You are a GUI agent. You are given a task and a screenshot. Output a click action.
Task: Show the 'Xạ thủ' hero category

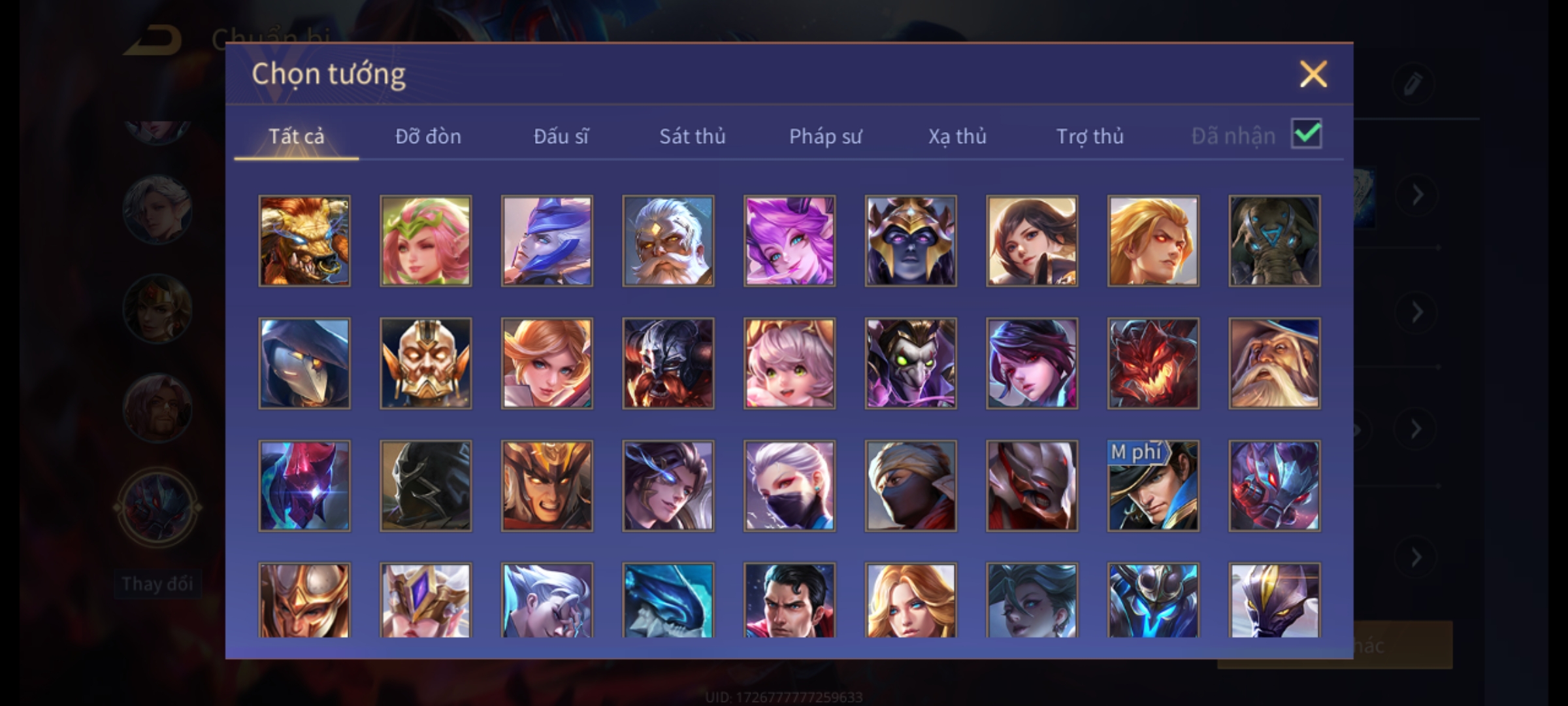click(957, 136)
